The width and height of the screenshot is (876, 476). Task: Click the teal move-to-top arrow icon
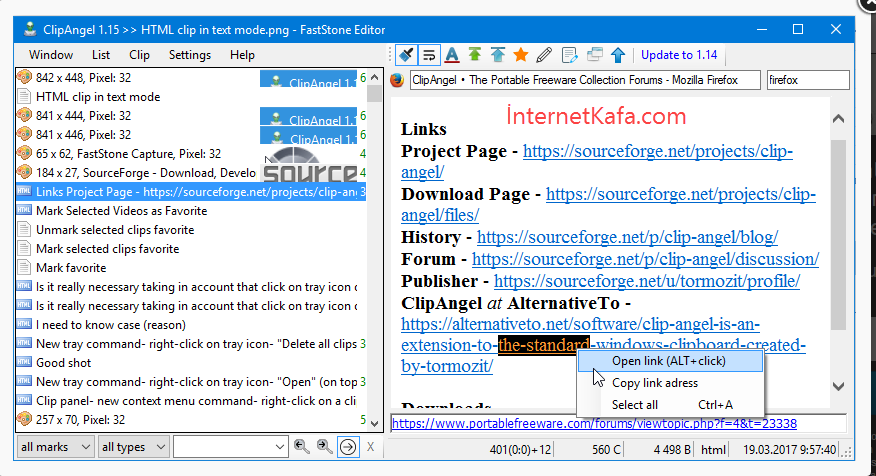pyautogui.click(x=498, y=55)
